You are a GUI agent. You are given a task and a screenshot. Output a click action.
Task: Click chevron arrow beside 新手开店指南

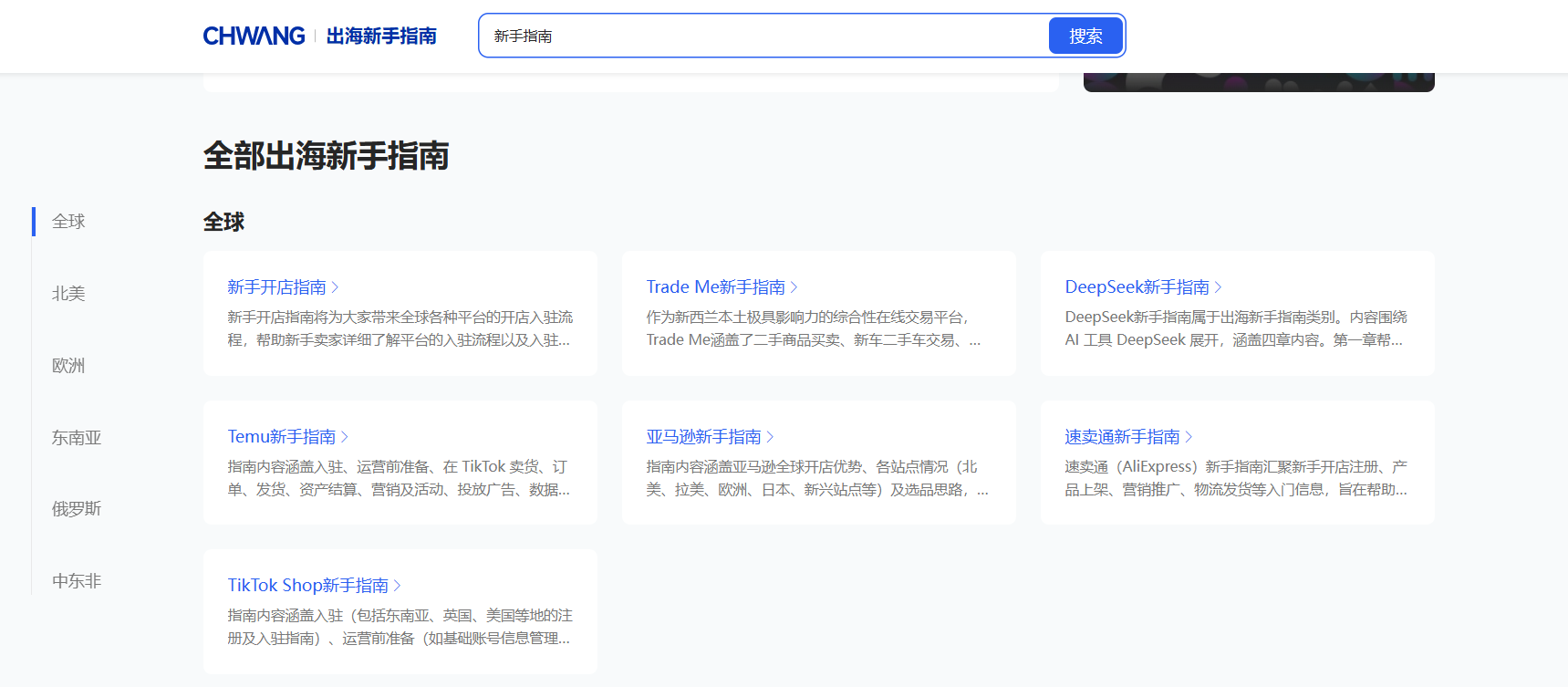pyautogui.click(x=336, y=287)
